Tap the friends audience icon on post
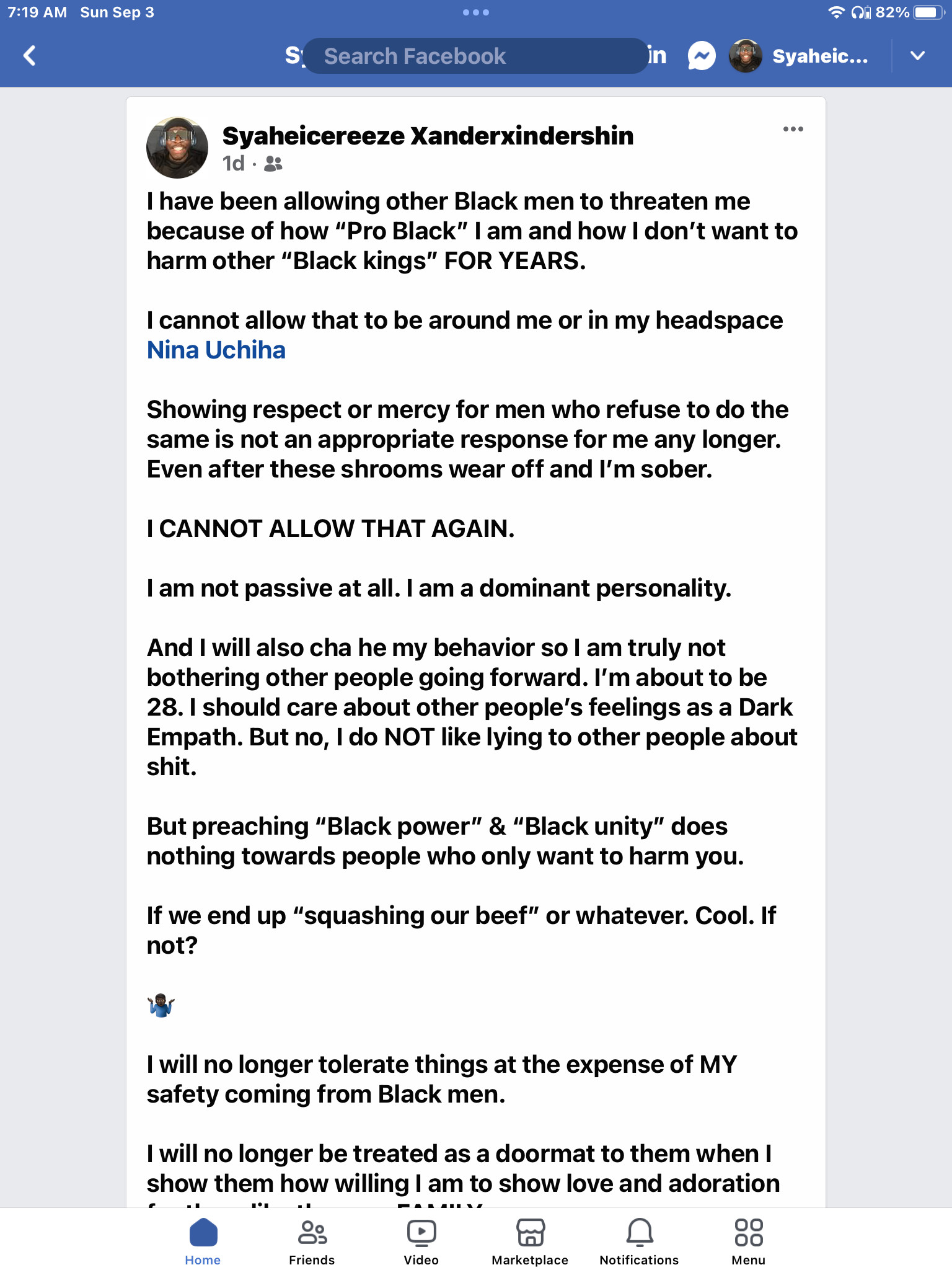Viewport: 952px width, 1270px height. pos(273,164)
